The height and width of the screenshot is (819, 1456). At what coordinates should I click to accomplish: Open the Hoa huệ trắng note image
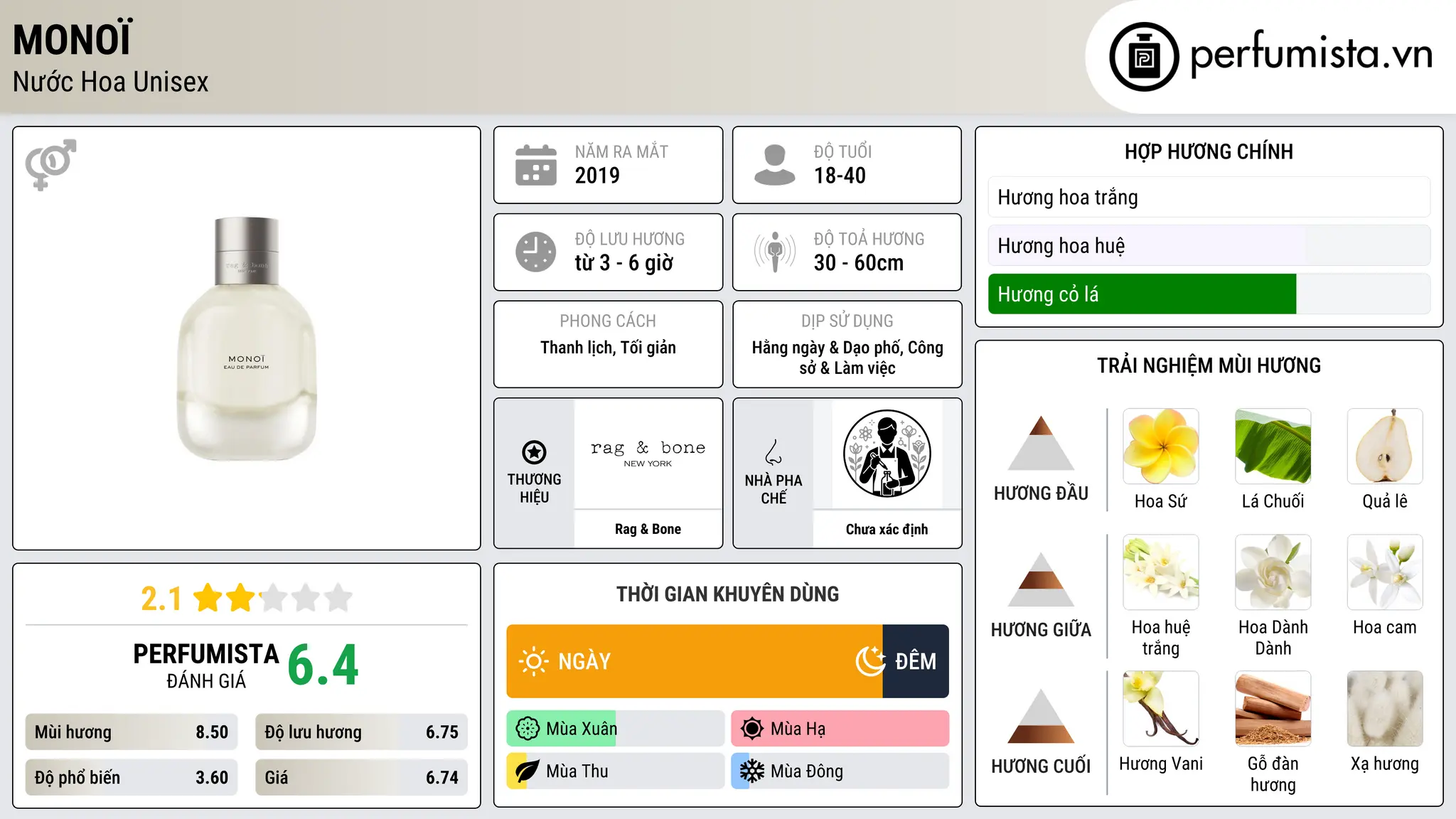[x=1161, y=572]
